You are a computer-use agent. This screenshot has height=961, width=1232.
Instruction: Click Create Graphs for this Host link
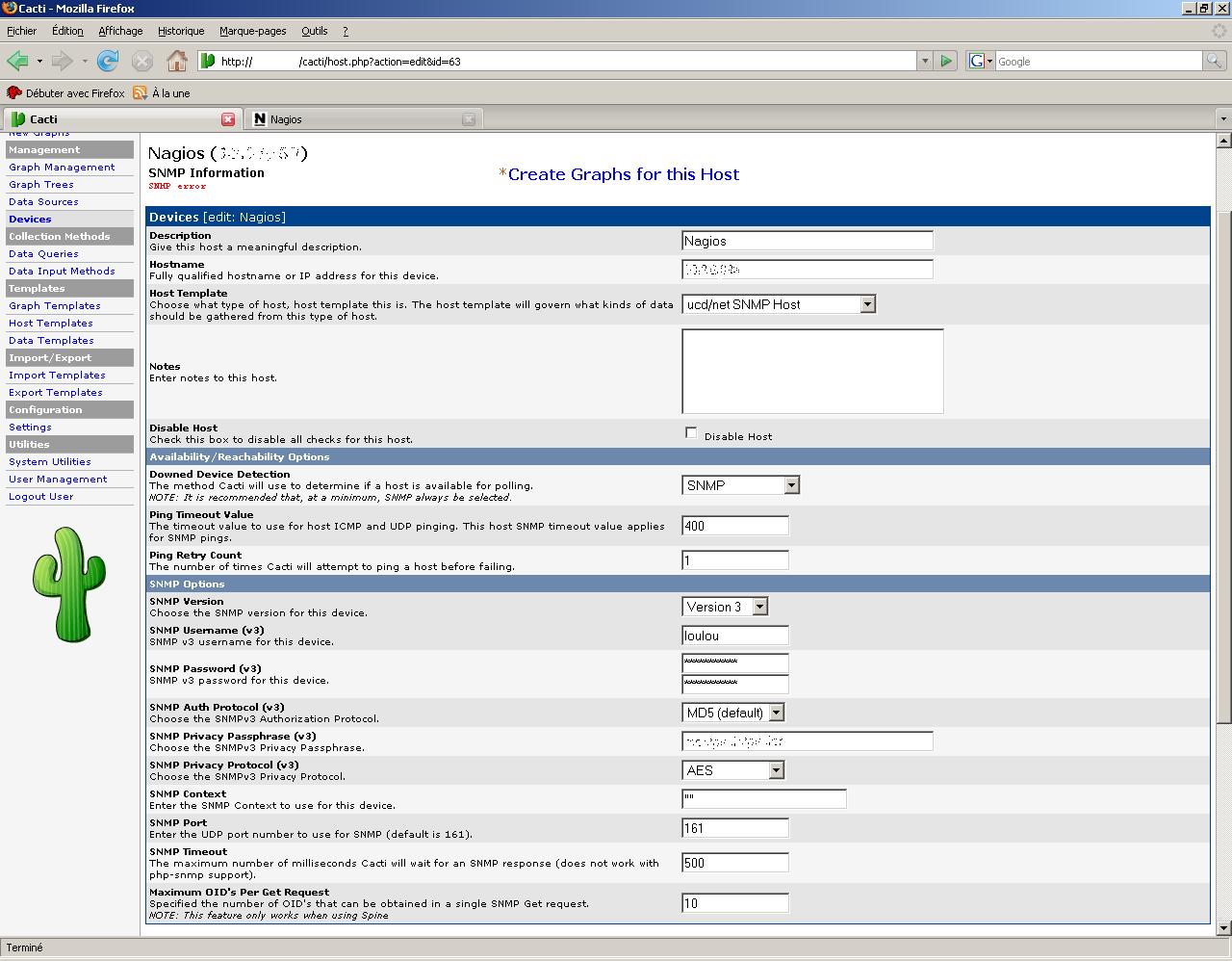coord(624,174)
